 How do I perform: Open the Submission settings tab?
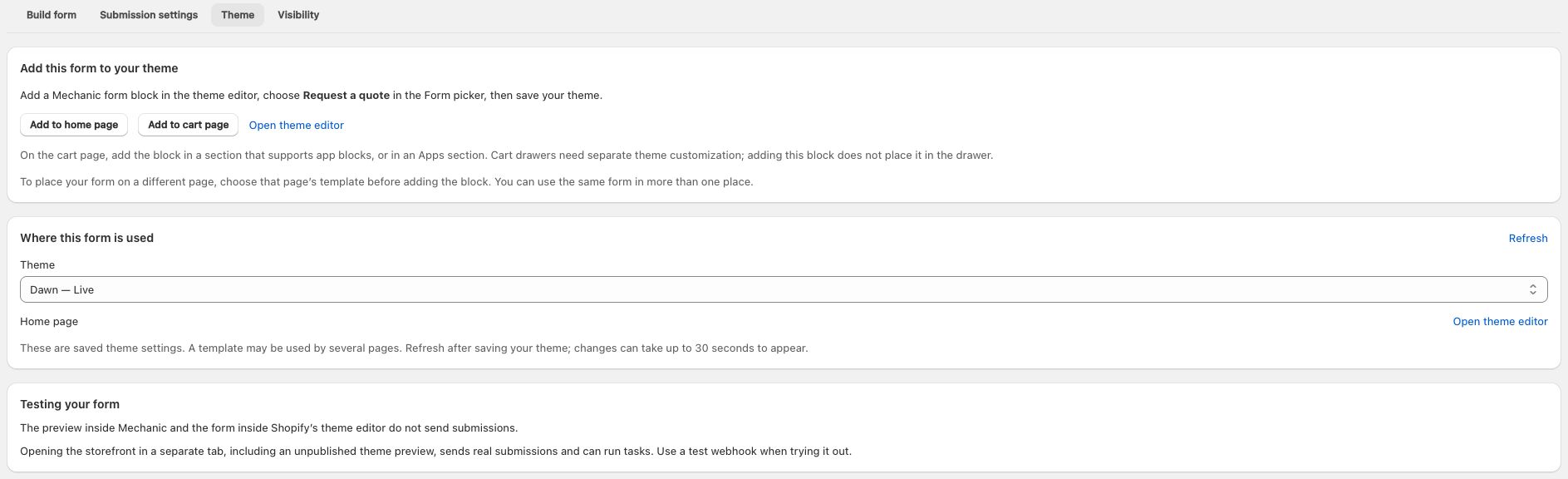coord(149,15)
